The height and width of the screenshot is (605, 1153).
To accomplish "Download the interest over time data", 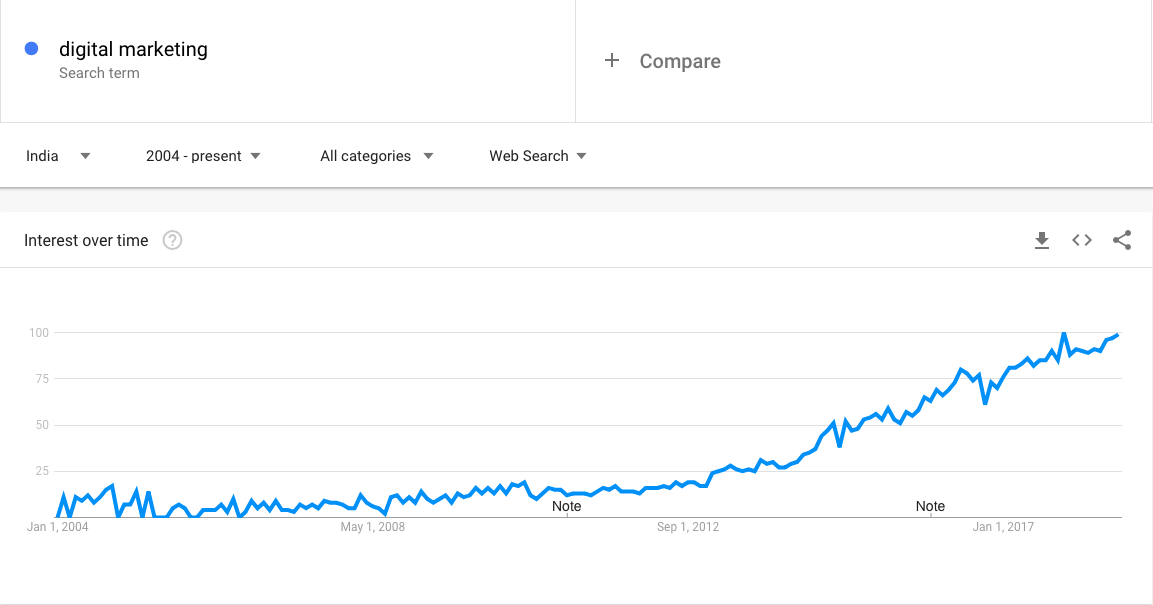I will tap(1041, 240).
